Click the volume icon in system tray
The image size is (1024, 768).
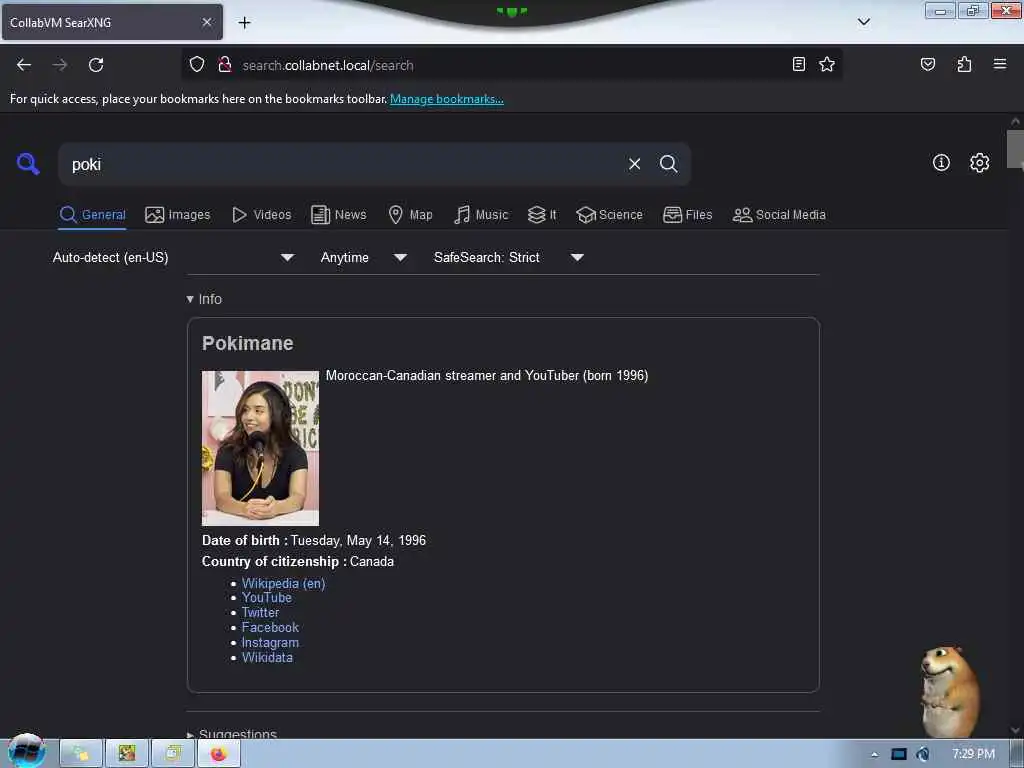click(922, 754)
